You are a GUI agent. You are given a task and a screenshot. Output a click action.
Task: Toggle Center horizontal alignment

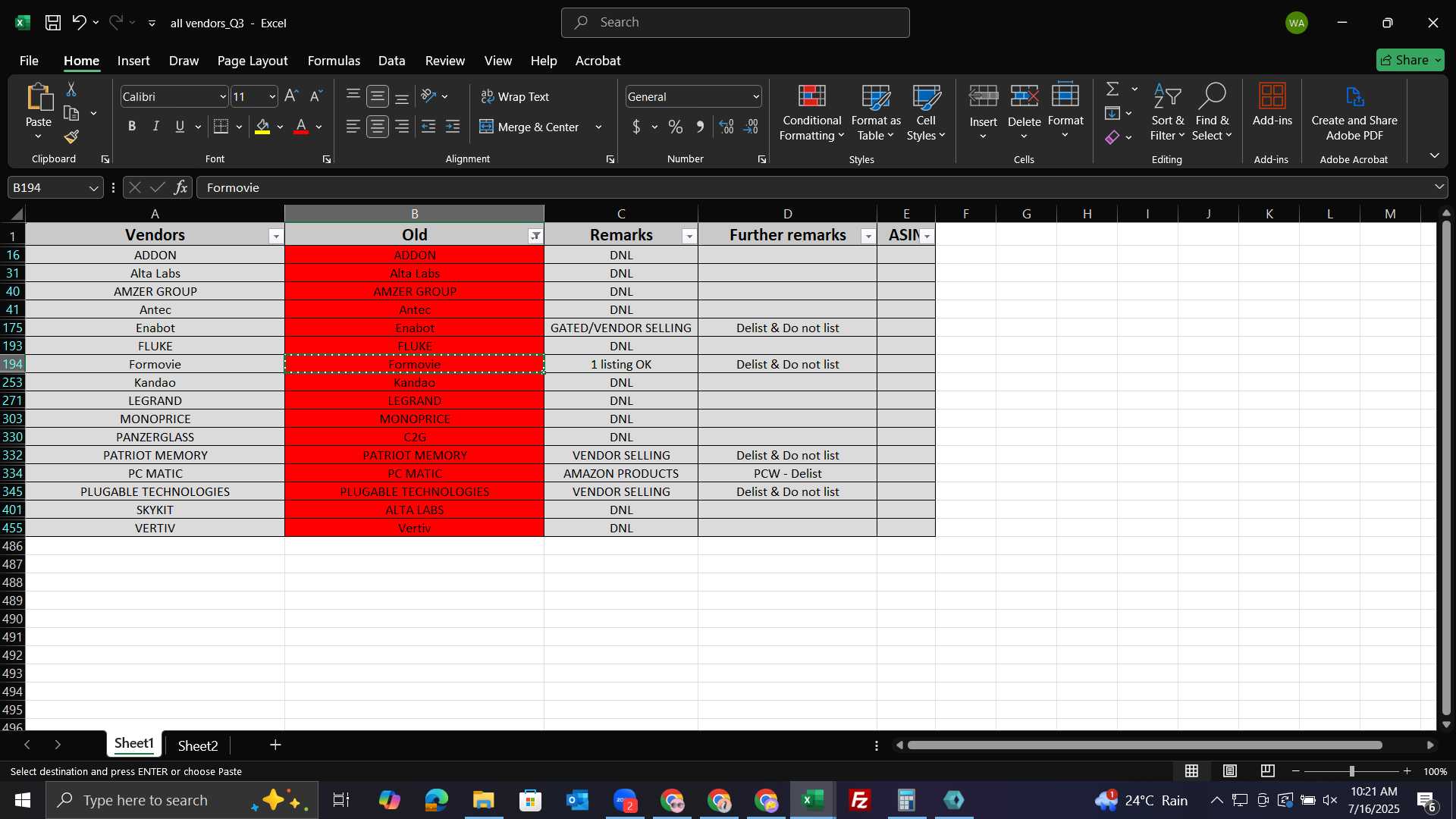coord(378,127)
